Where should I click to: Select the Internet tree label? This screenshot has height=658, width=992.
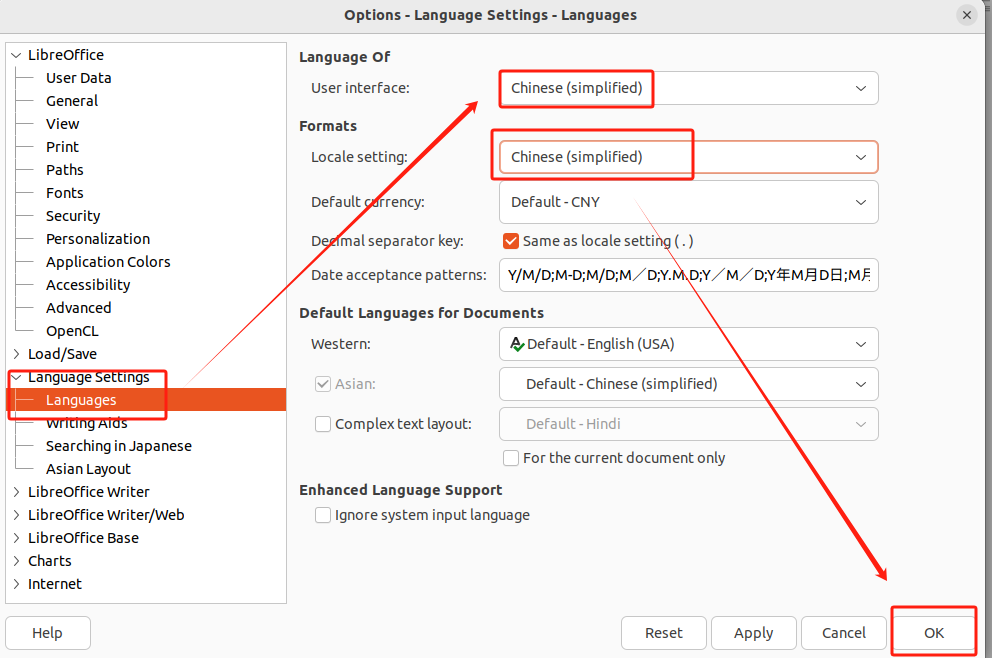tap(55, 584)
